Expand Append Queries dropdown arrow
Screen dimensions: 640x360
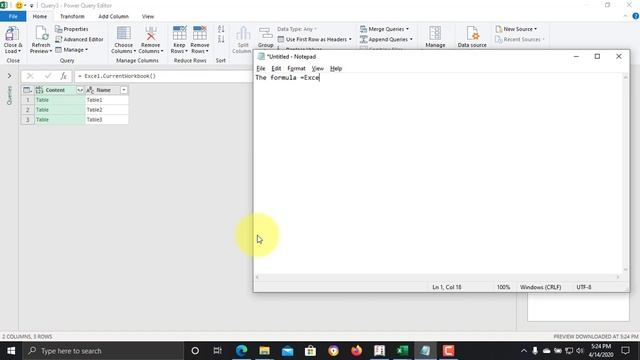point(411,39)
